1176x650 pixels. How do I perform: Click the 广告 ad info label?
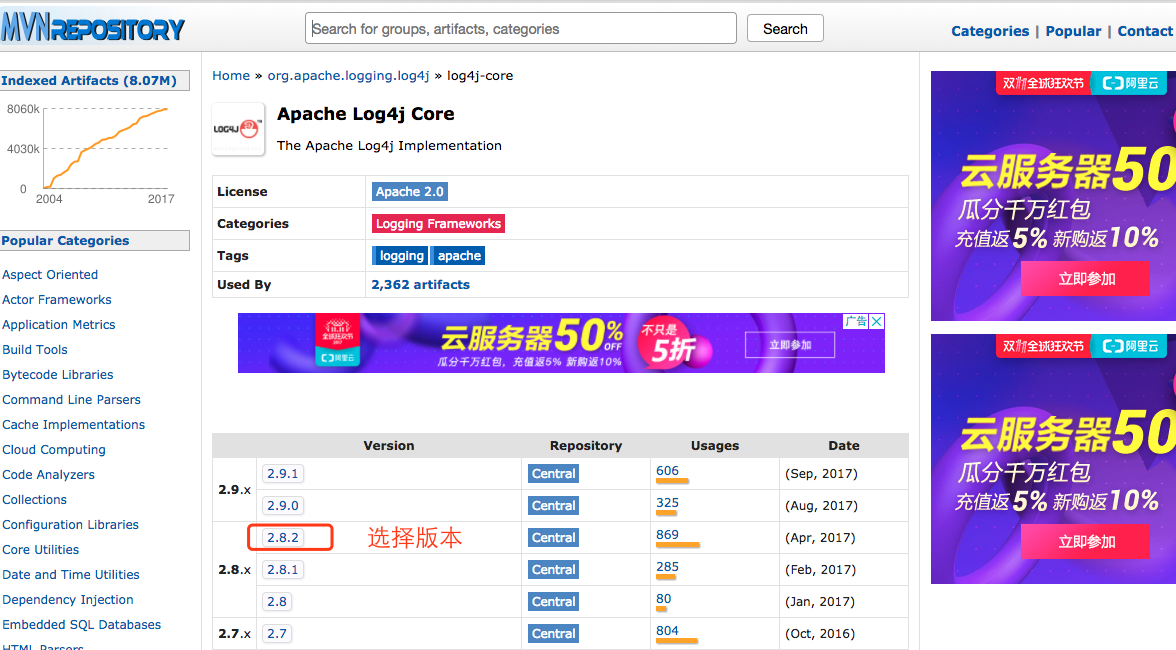tap(856, 322)
